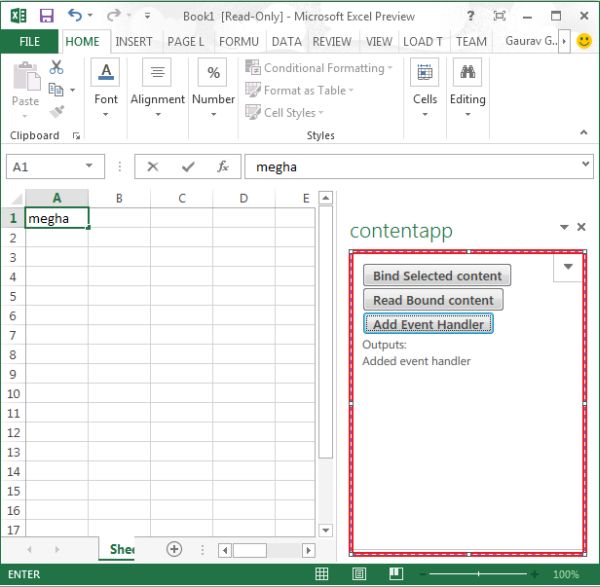Open the app menu arrow inside contentapp frame
Image resolution: width=600 pixels, height=587 pixels.
(568, 266)
